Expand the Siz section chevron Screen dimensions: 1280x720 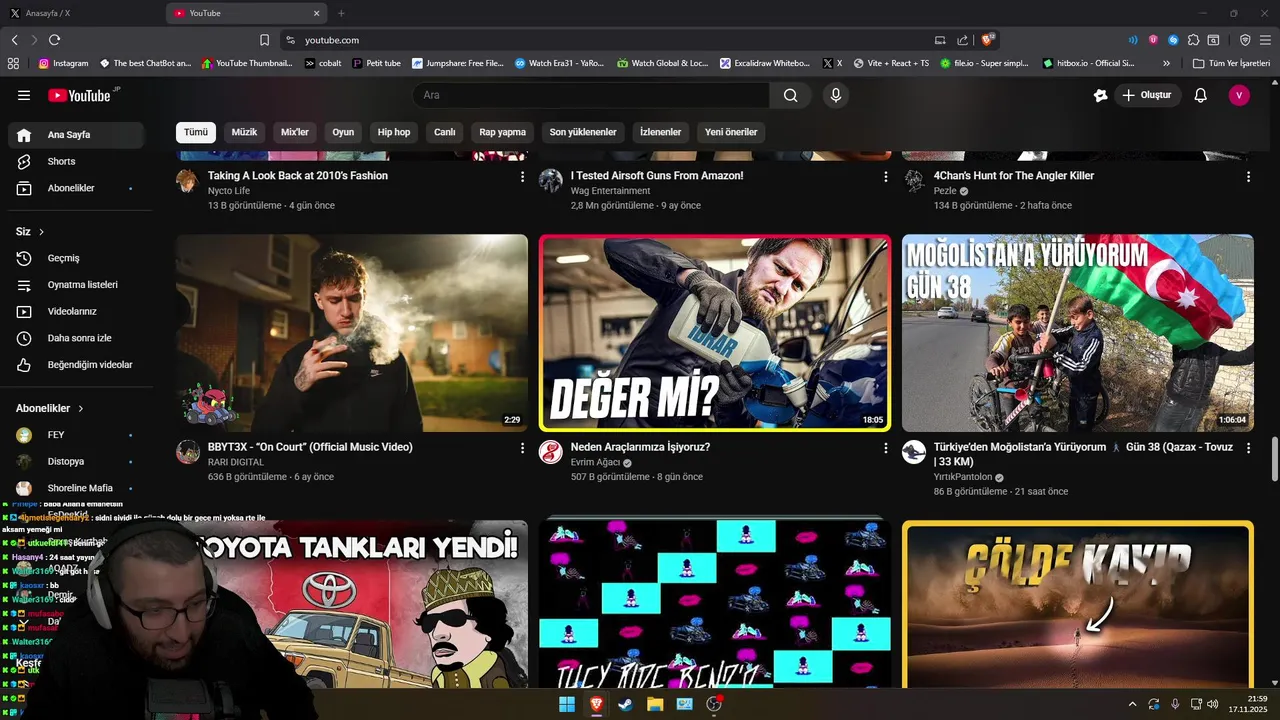pos(41,232)
